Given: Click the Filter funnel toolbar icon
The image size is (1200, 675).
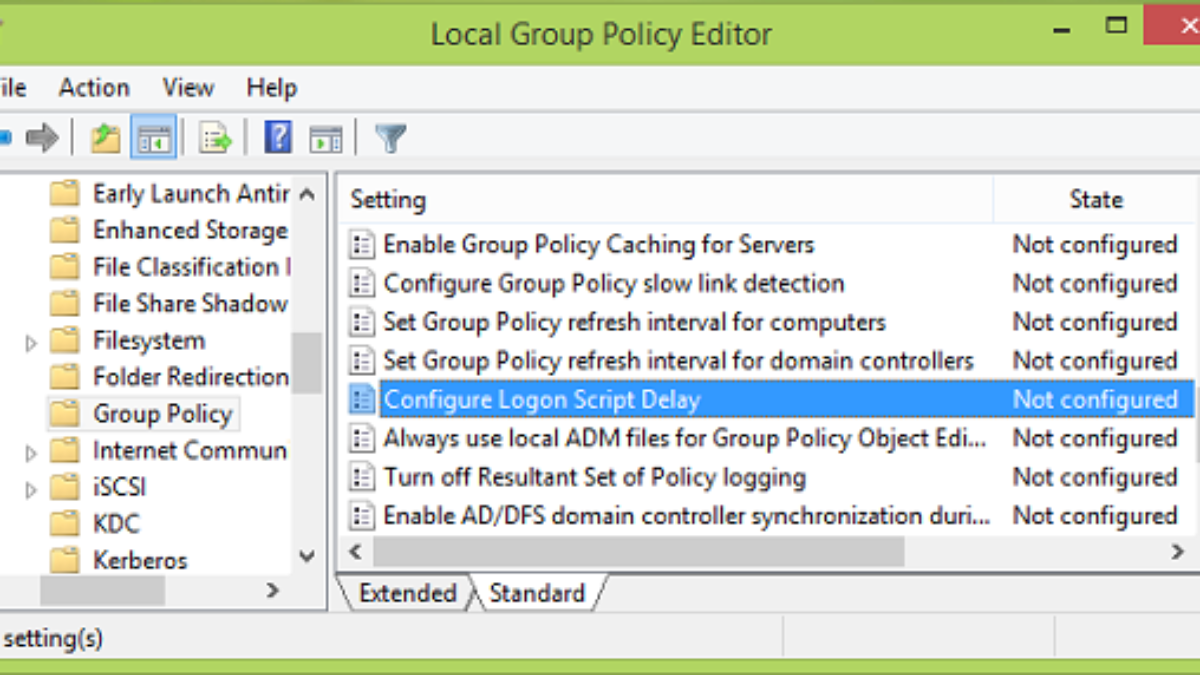Looking at the screenshot, I should pyautogui.click(x=390, y=138).
